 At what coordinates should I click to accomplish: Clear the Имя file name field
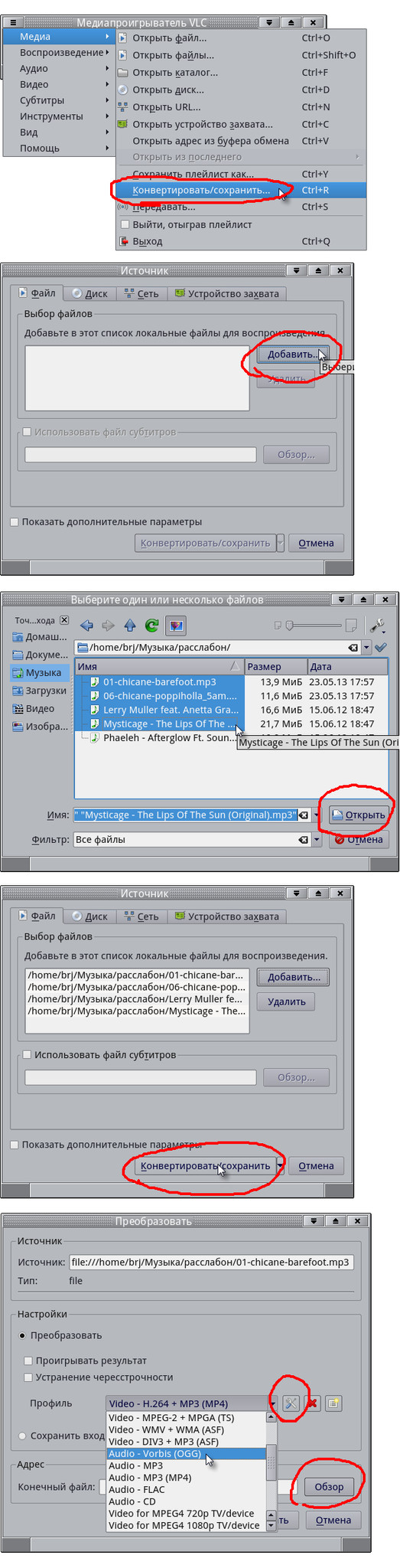tap(304, 815)
